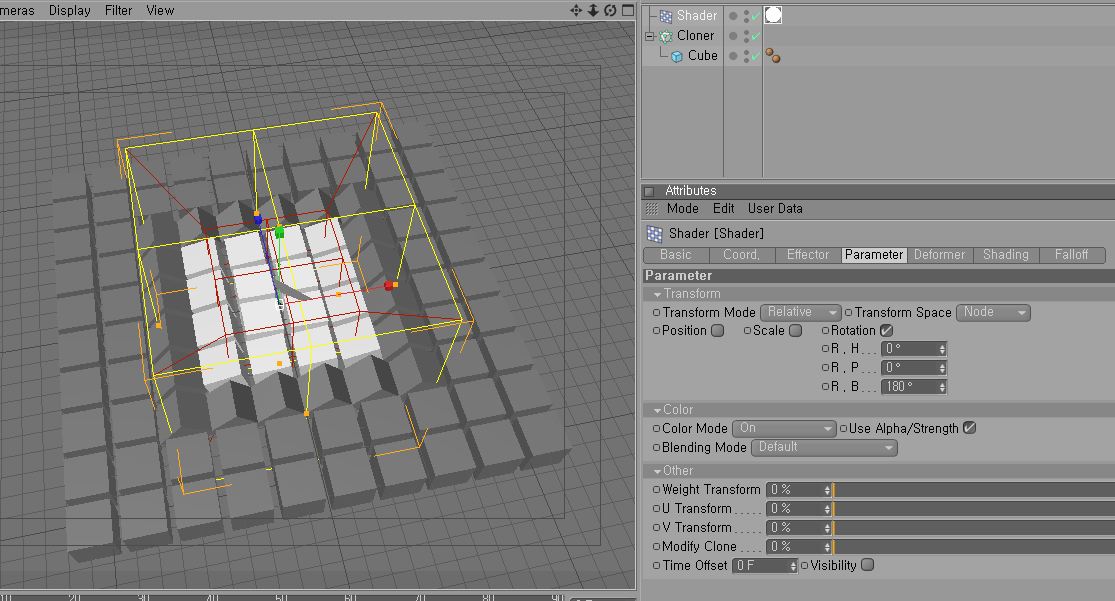Open the Mode menu in Attributes
The image size is (1115, 601).
coord(683,208)
